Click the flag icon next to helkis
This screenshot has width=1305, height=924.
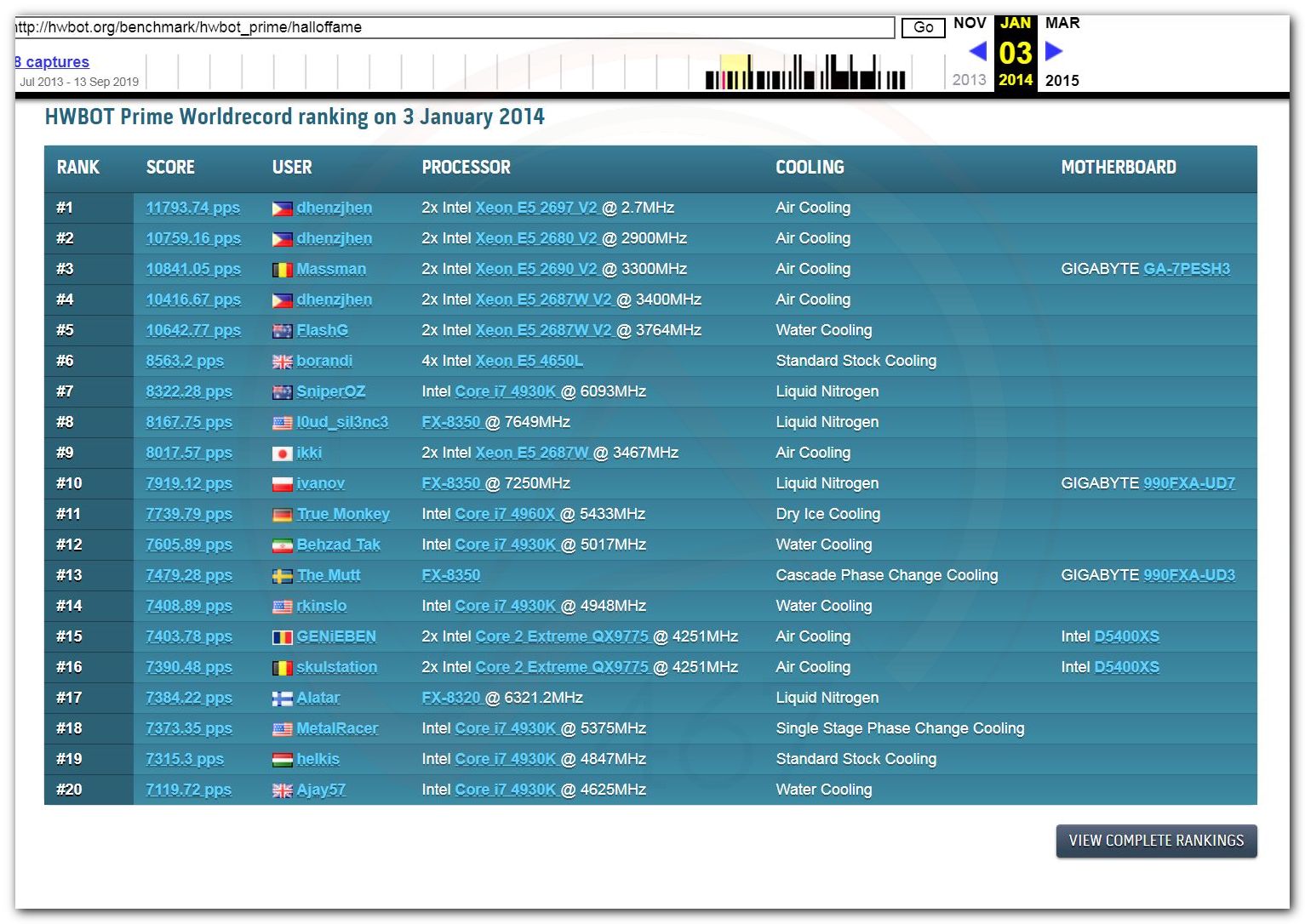pos(282,760)
